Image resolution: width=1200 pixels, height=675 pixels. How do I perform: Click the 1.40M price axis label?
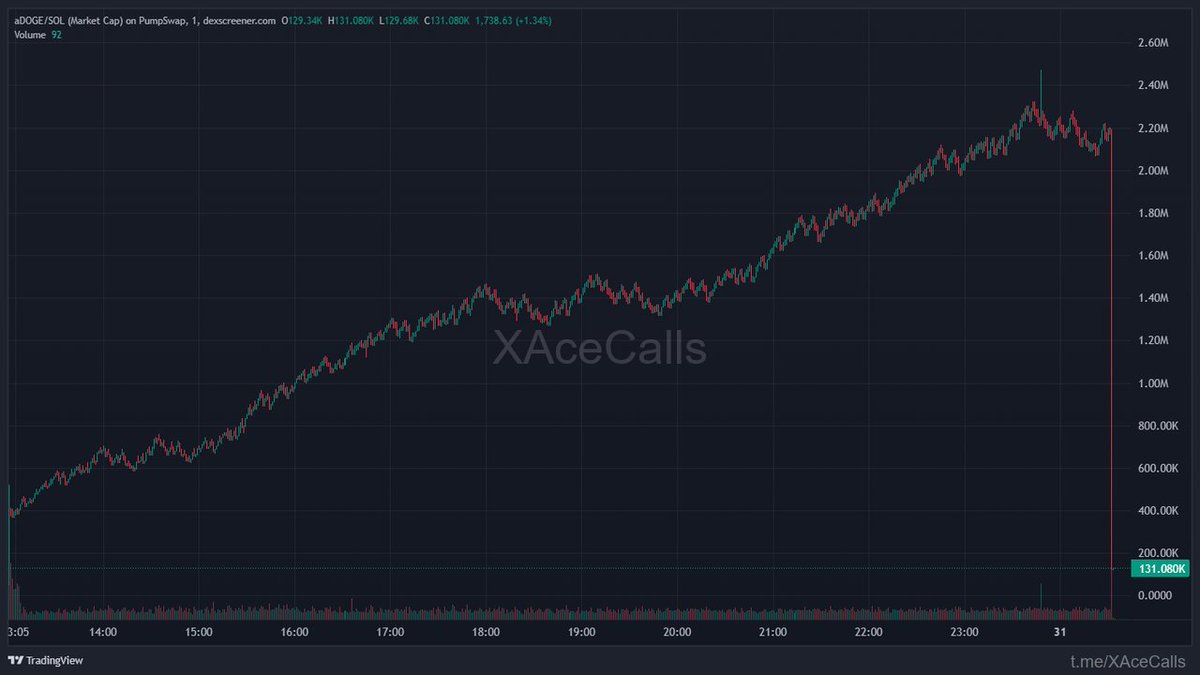click(1154, 298)
